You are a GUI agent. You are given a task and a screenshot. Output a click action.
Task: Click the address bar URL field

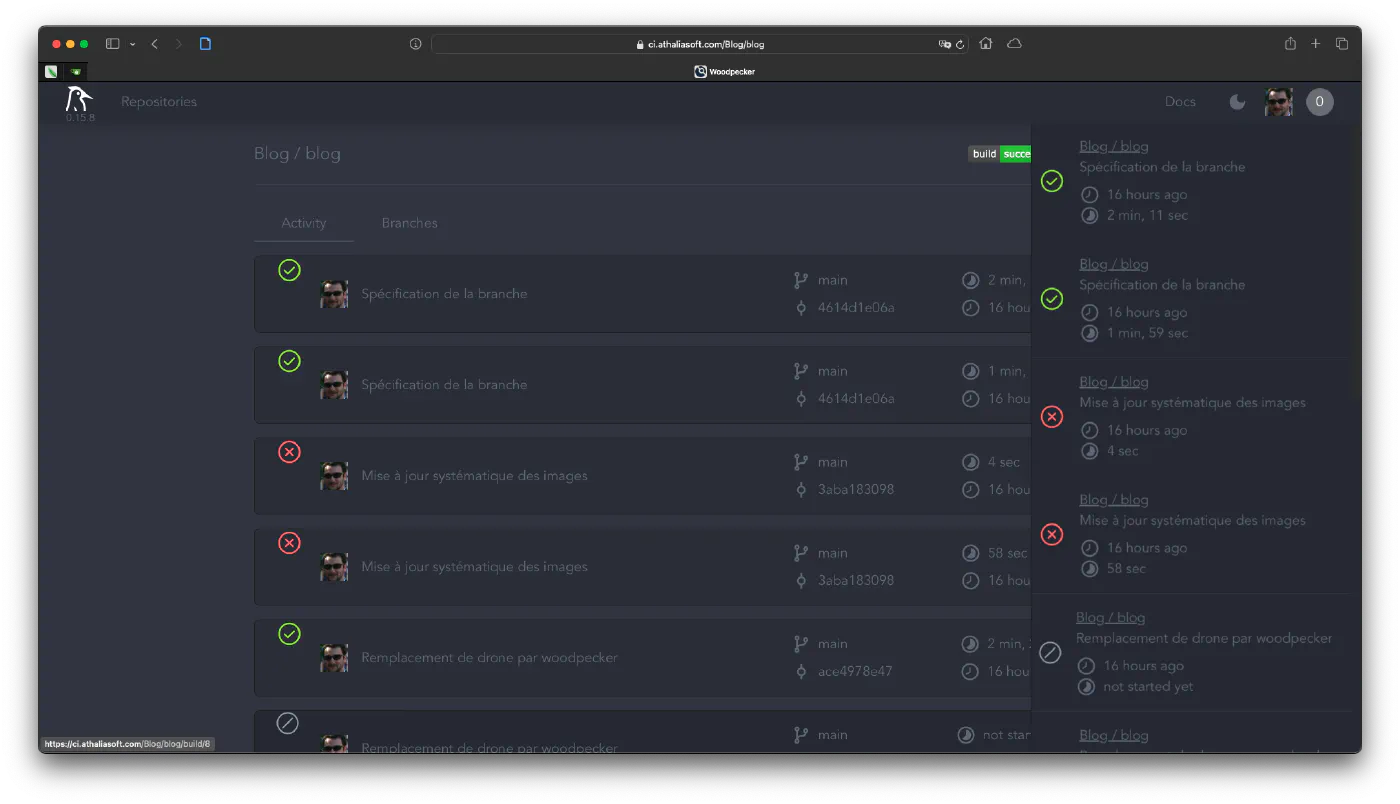[699, 44]
